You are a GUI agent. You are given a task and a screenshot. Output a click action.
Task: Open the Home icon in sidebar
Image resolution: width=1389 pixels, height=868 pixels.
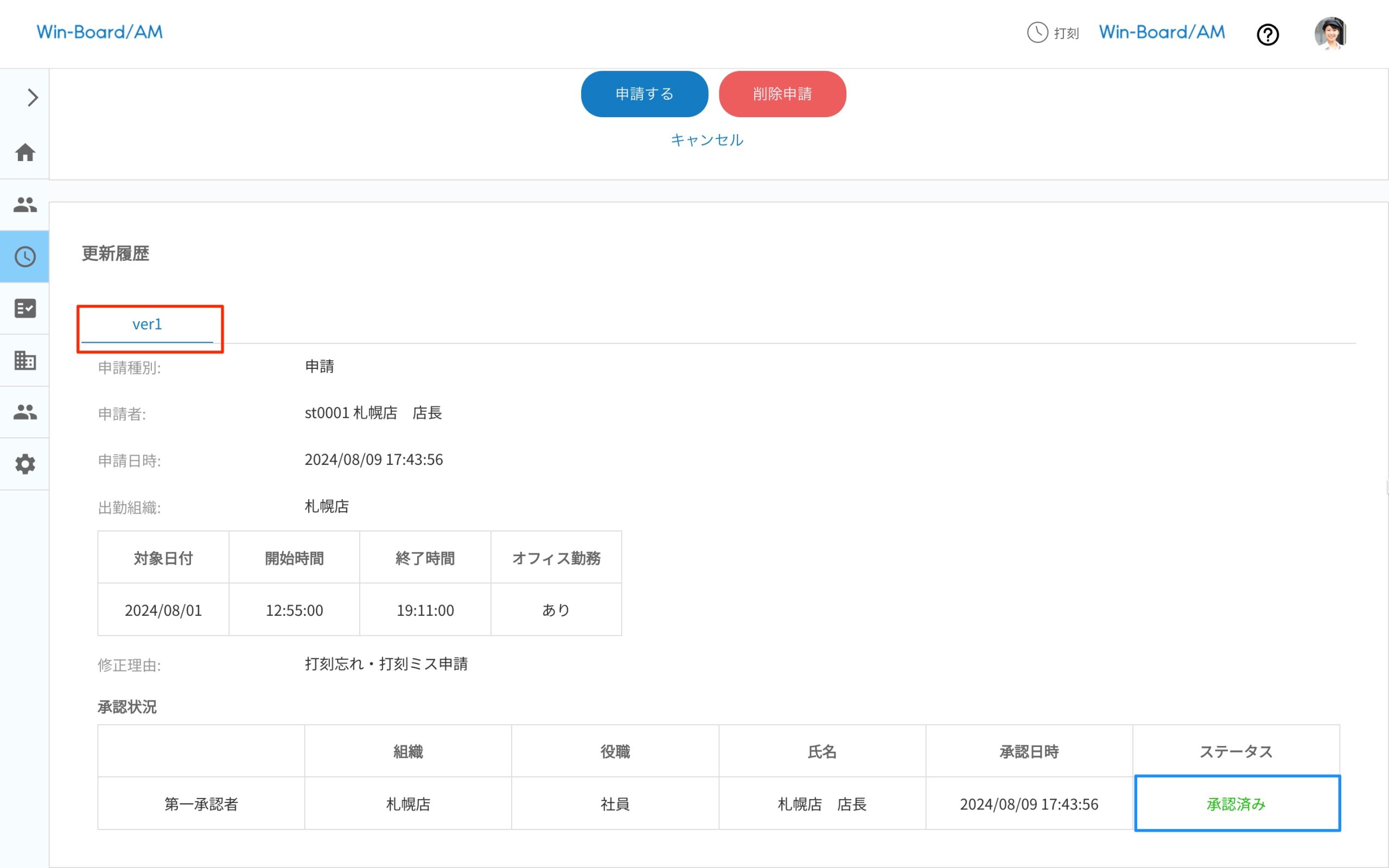(26, 152)
